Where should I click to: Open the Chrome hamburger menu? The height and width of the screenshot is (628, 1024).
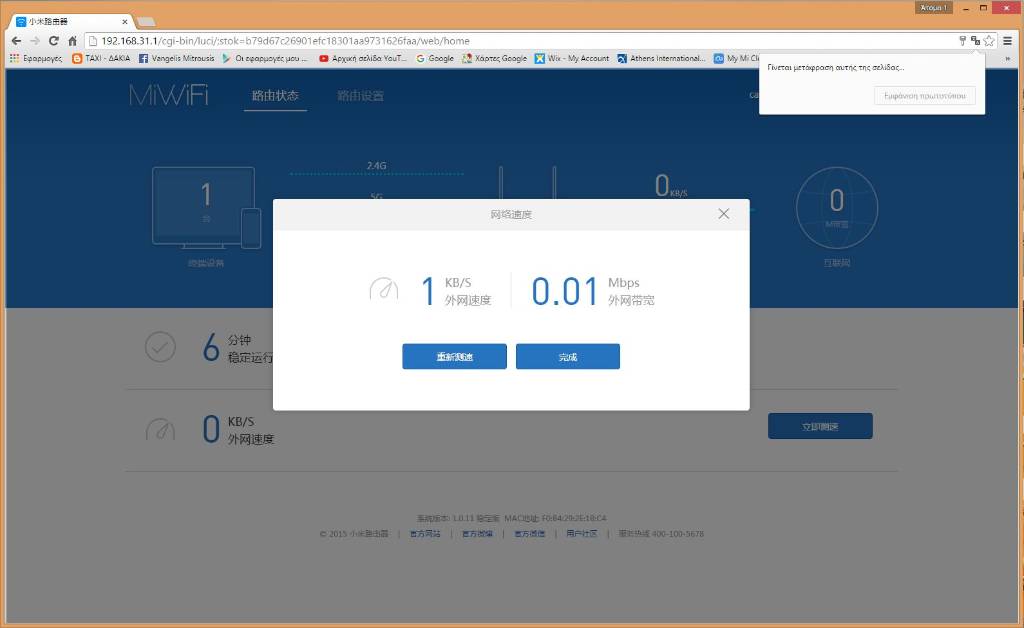tap(1008, 41)
